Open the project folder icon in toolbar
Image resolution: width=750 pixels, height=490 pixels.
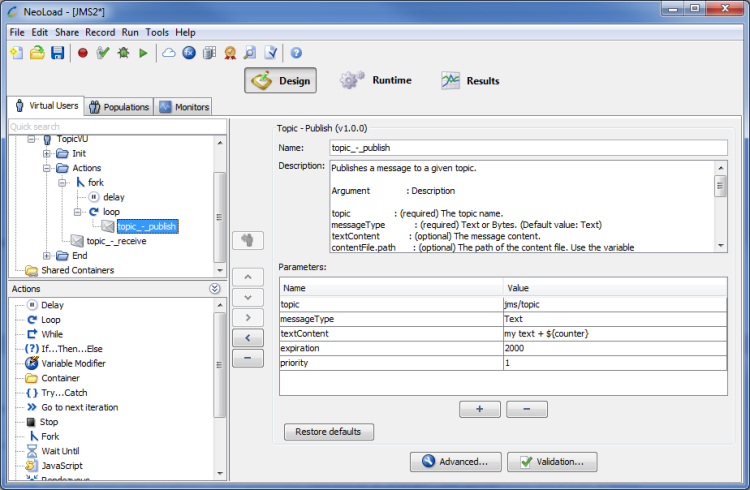pos(37,53)
